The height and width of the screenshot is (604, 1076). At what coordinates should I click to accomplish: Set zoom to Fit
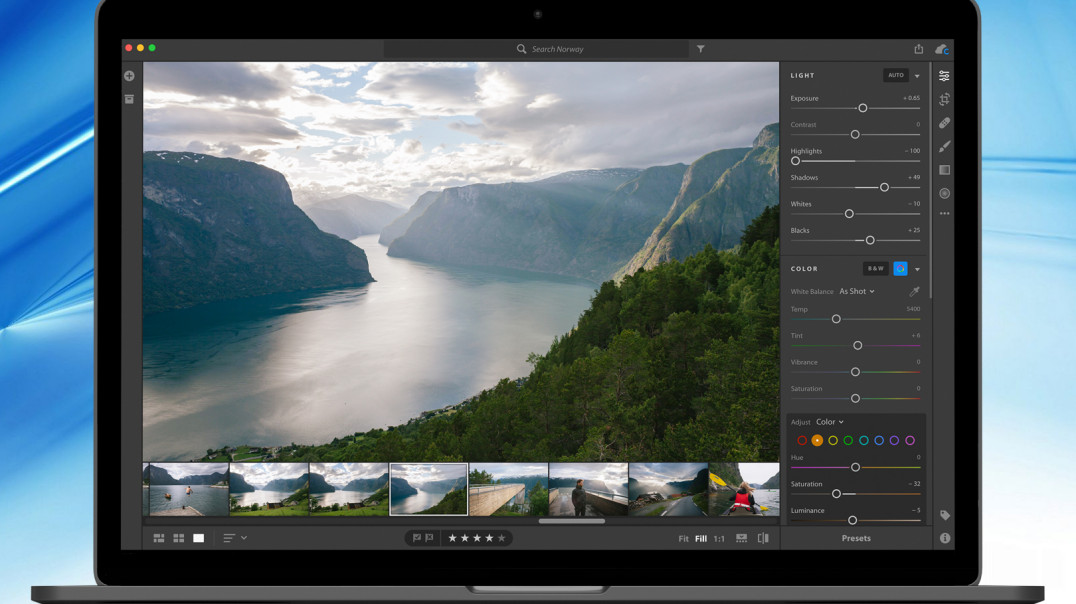pos(683,539)
